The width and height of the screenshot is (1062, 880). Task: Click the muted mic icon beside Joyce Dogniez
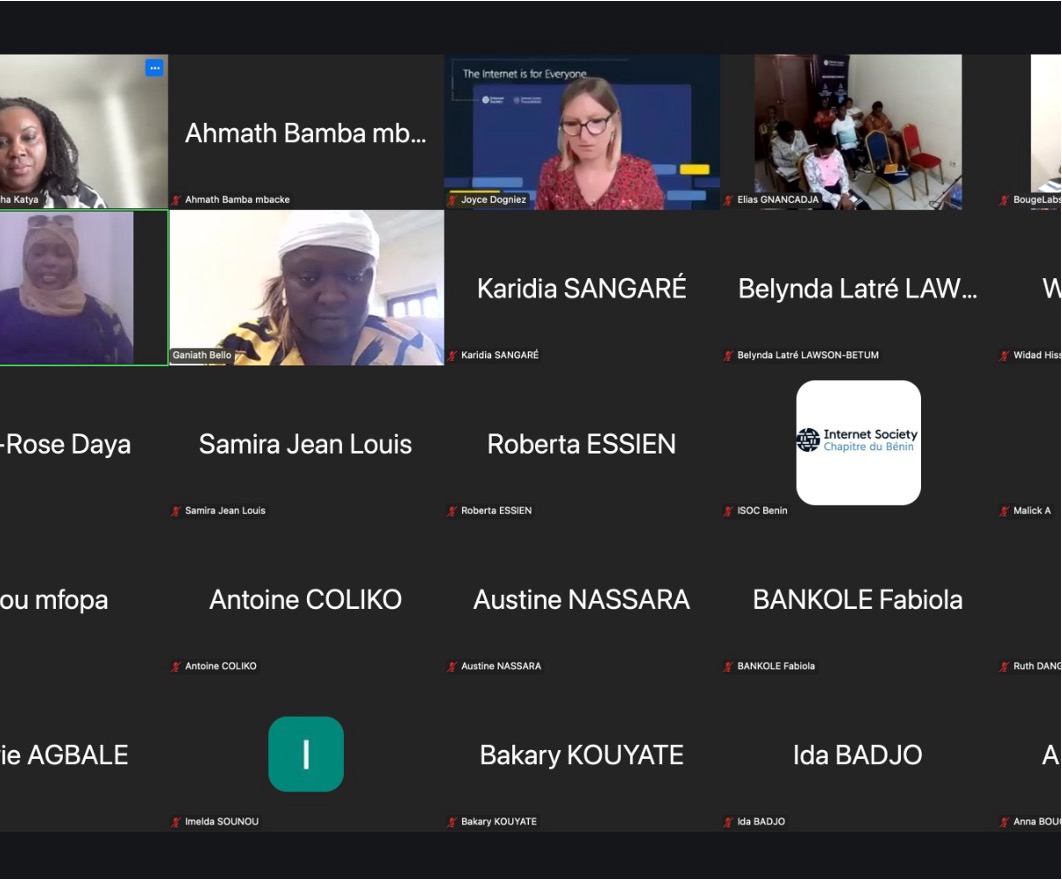[x=453, y=200]
